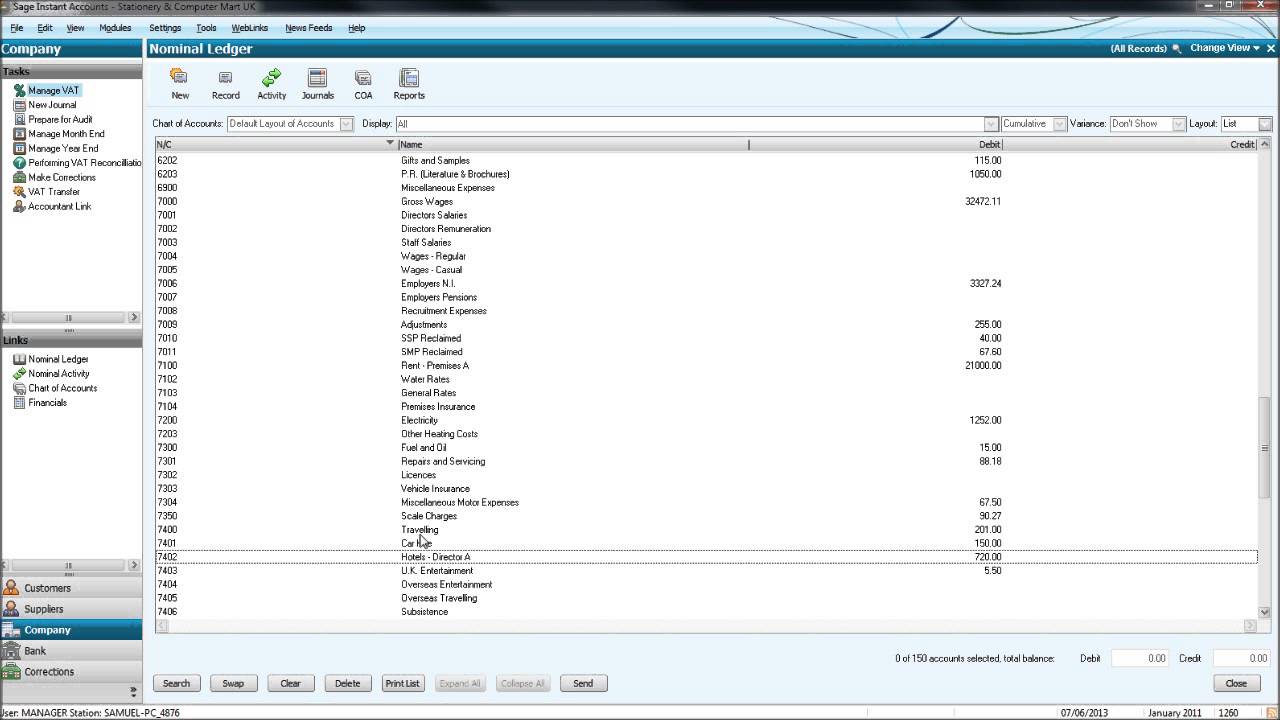Open the Modules menu
The image size is (1280, 720).
115,28
